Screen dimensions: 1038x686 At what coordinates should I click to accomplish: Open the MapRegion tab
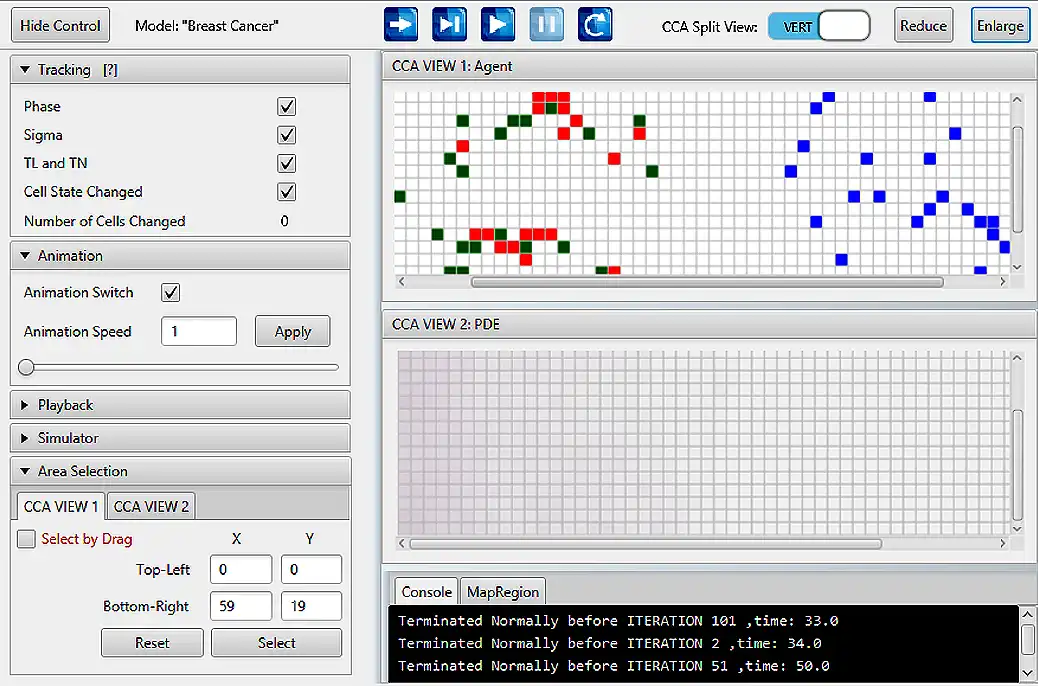(503, 591)
